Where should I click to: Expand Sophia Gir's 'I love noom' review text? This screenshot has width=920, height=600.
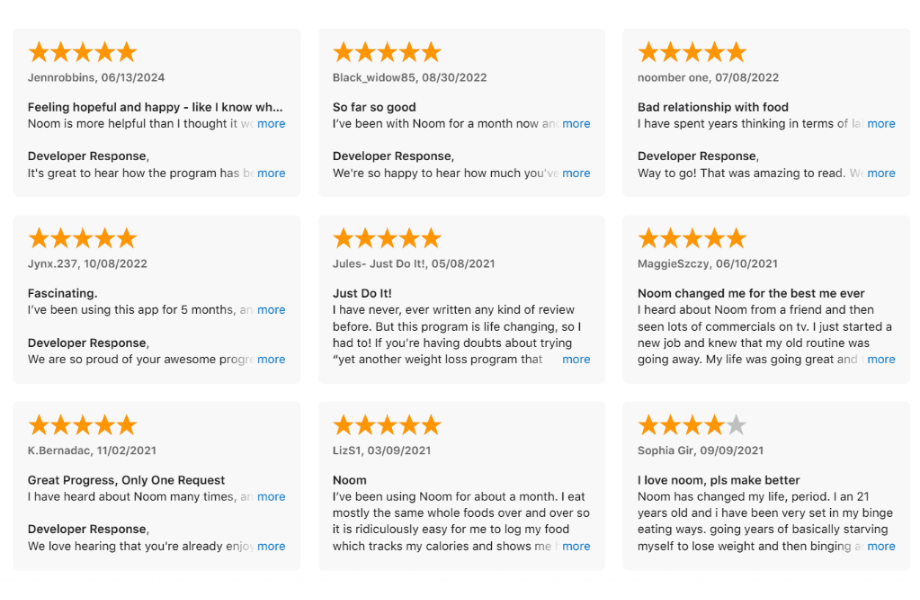(x=881, y=546)
